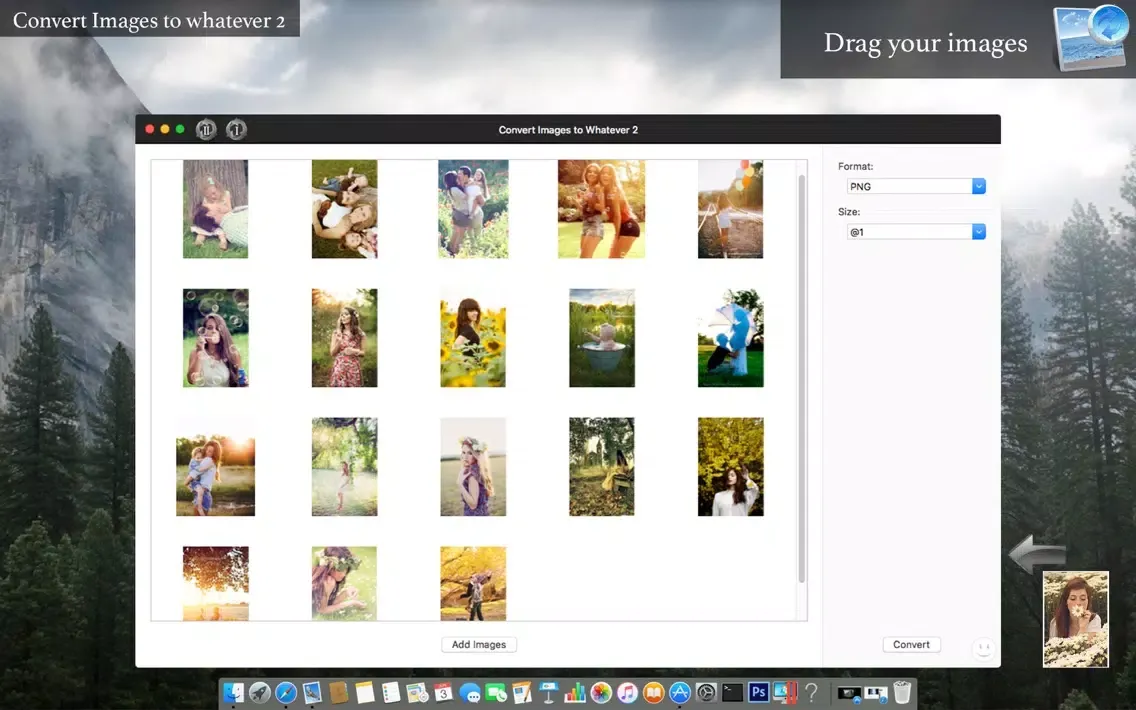Open Launchpad from the Dock
The height and width of the screenshot is (710, 1136).
[x=258, y=692]
